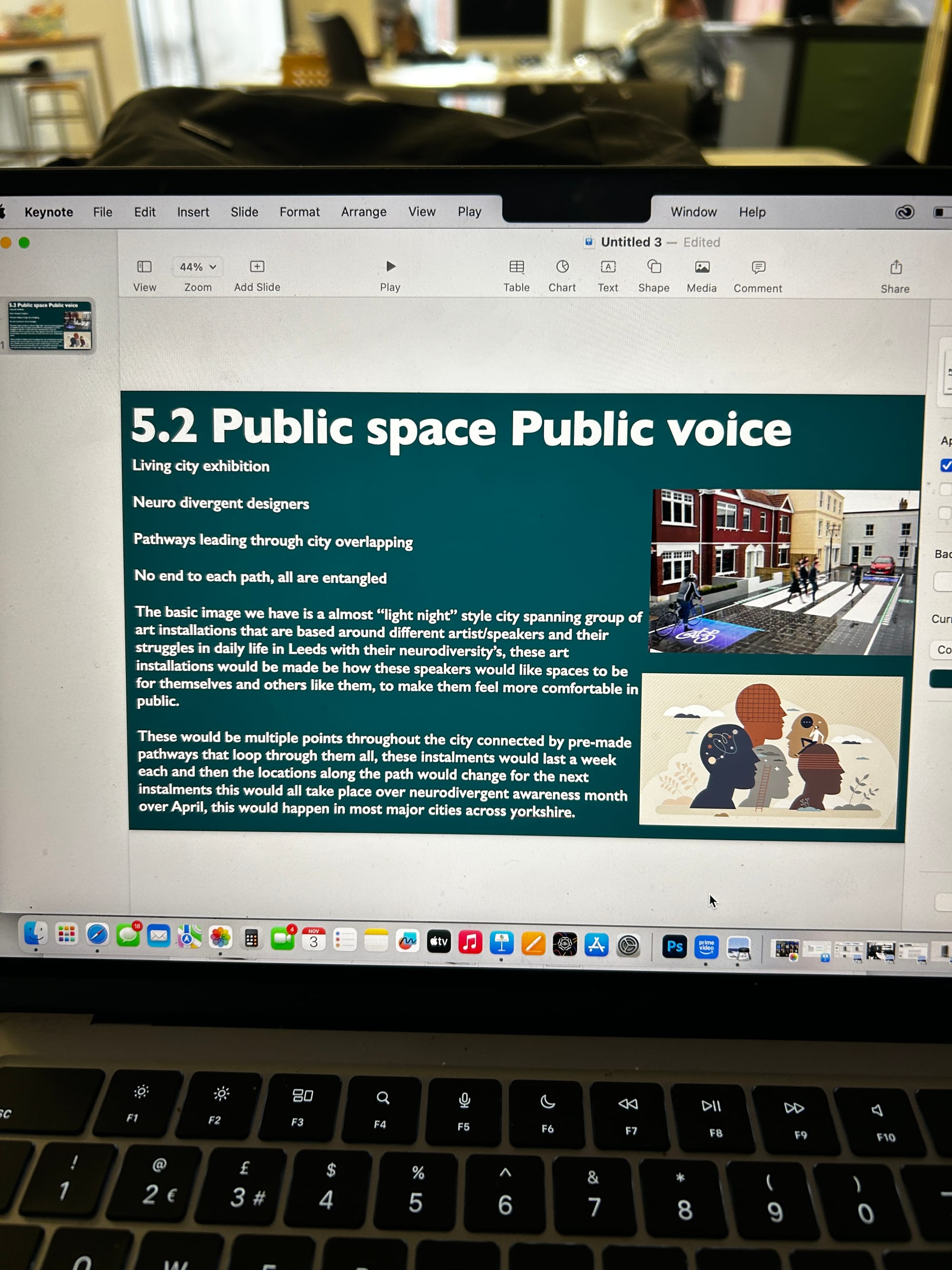Add a Text box via toolbar

(x=608, y=267)
